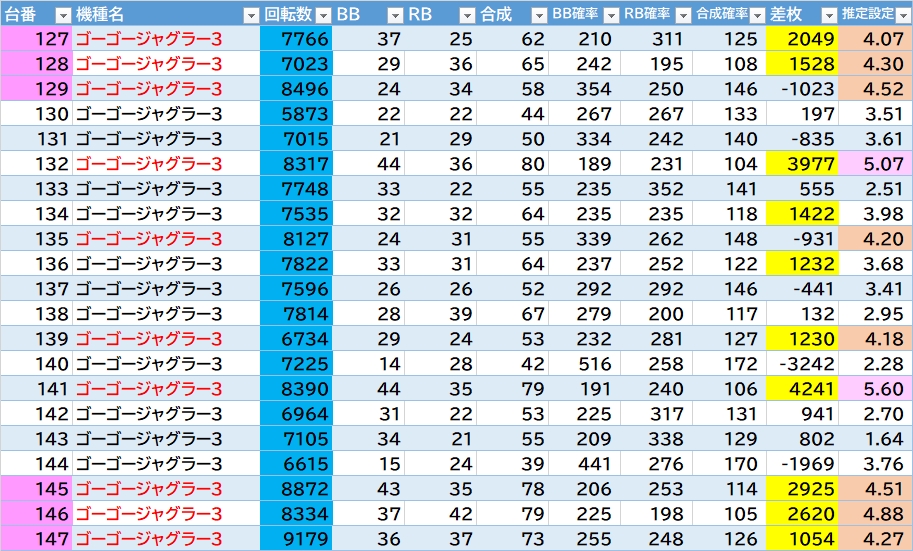The width and height of the screenshot is (913, 551).
Task: Select machine number cell 127
Action: click(36, 38)
